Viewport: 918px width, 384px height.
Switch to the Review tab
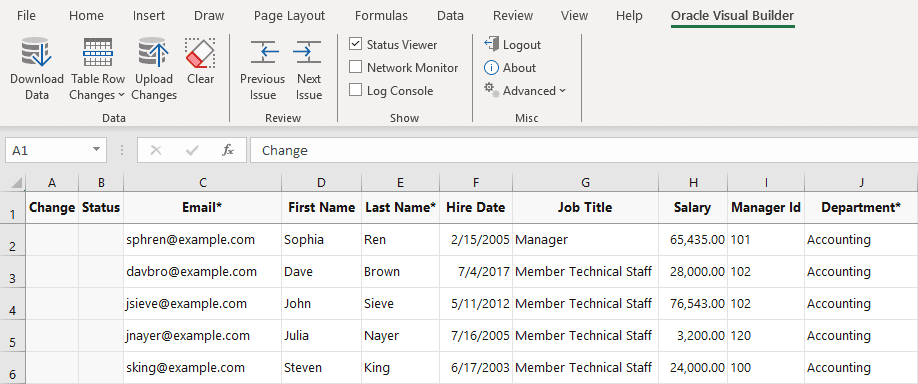tap(513, 16)
